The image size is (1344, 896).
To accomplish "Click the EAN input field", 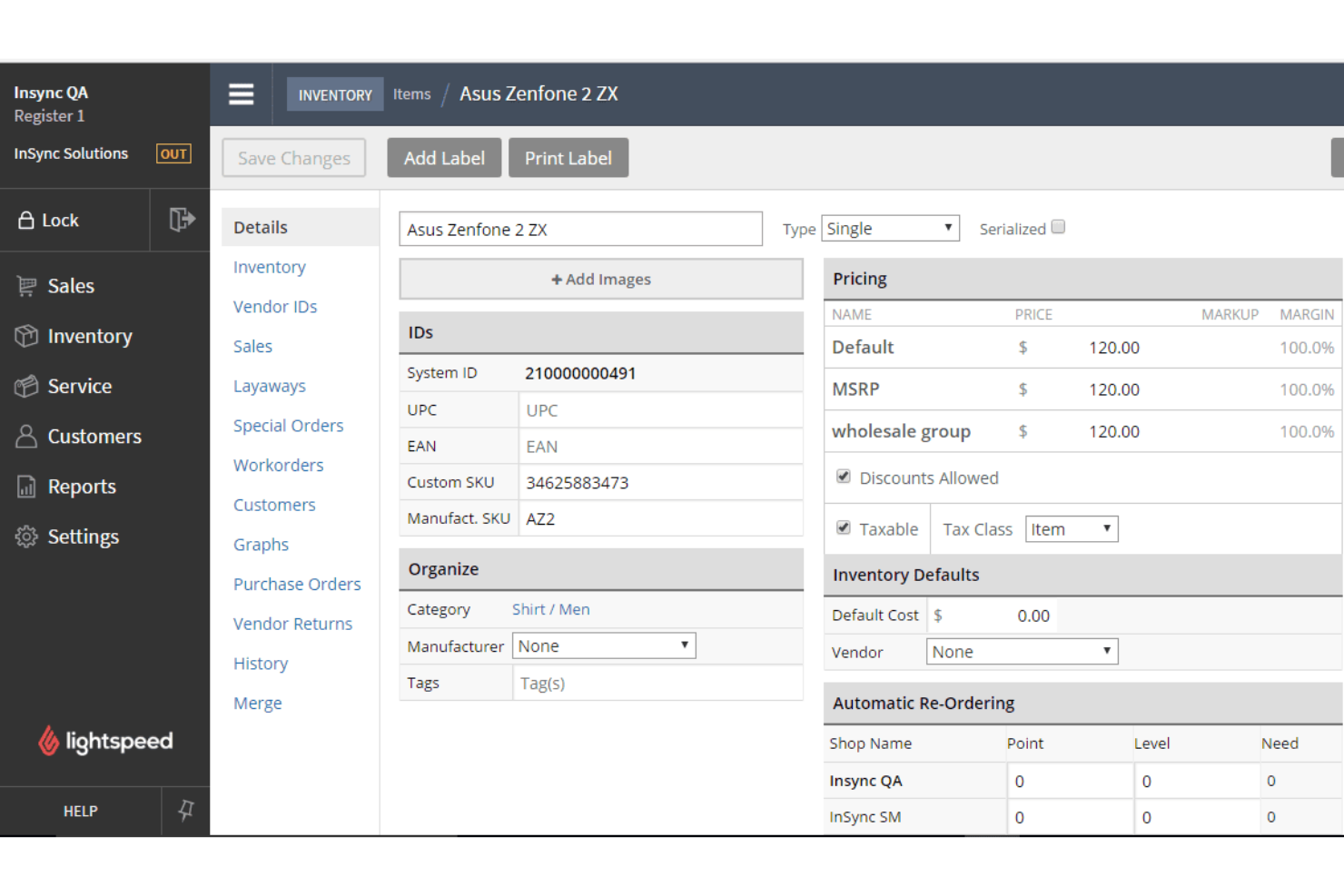I will (660, 447).
